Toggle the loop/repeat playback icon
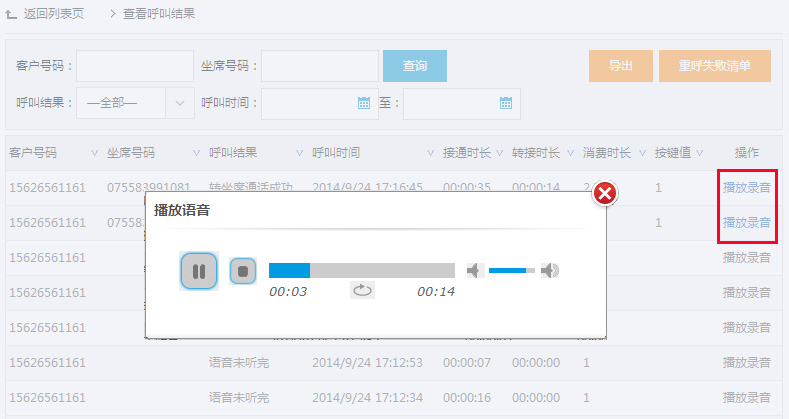This screenshot has width=789, height=419. tap(362, 291)
